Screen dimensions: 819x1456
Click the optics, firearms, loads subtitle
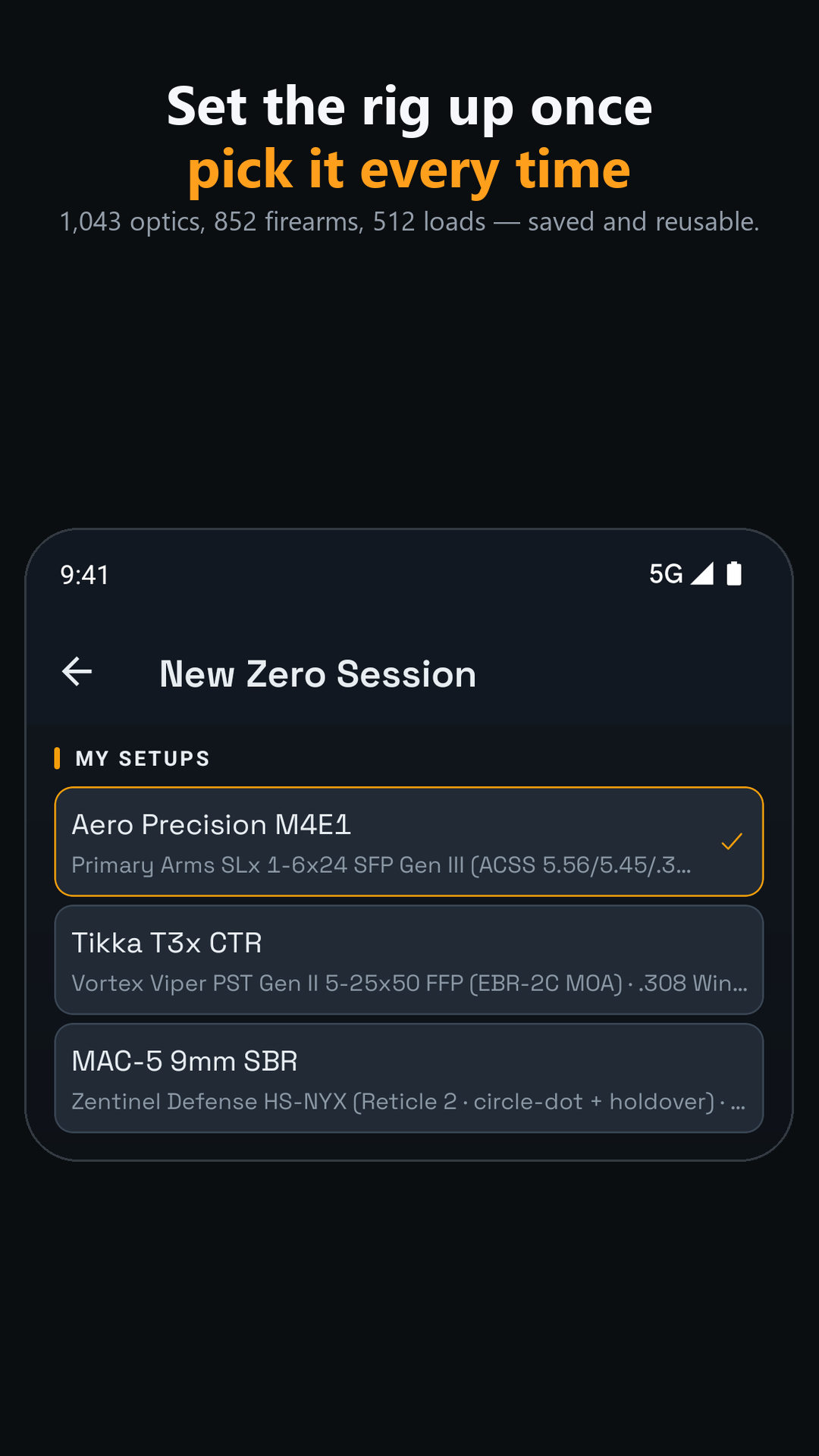(409, 221)
